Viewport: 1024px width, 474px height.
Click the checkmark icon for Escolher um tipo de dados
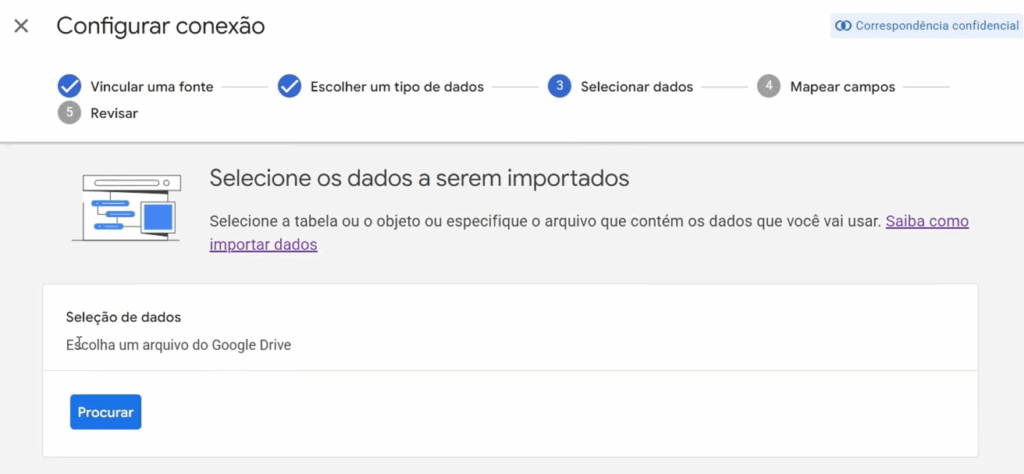pyautogui.click(x=290, y=86)
